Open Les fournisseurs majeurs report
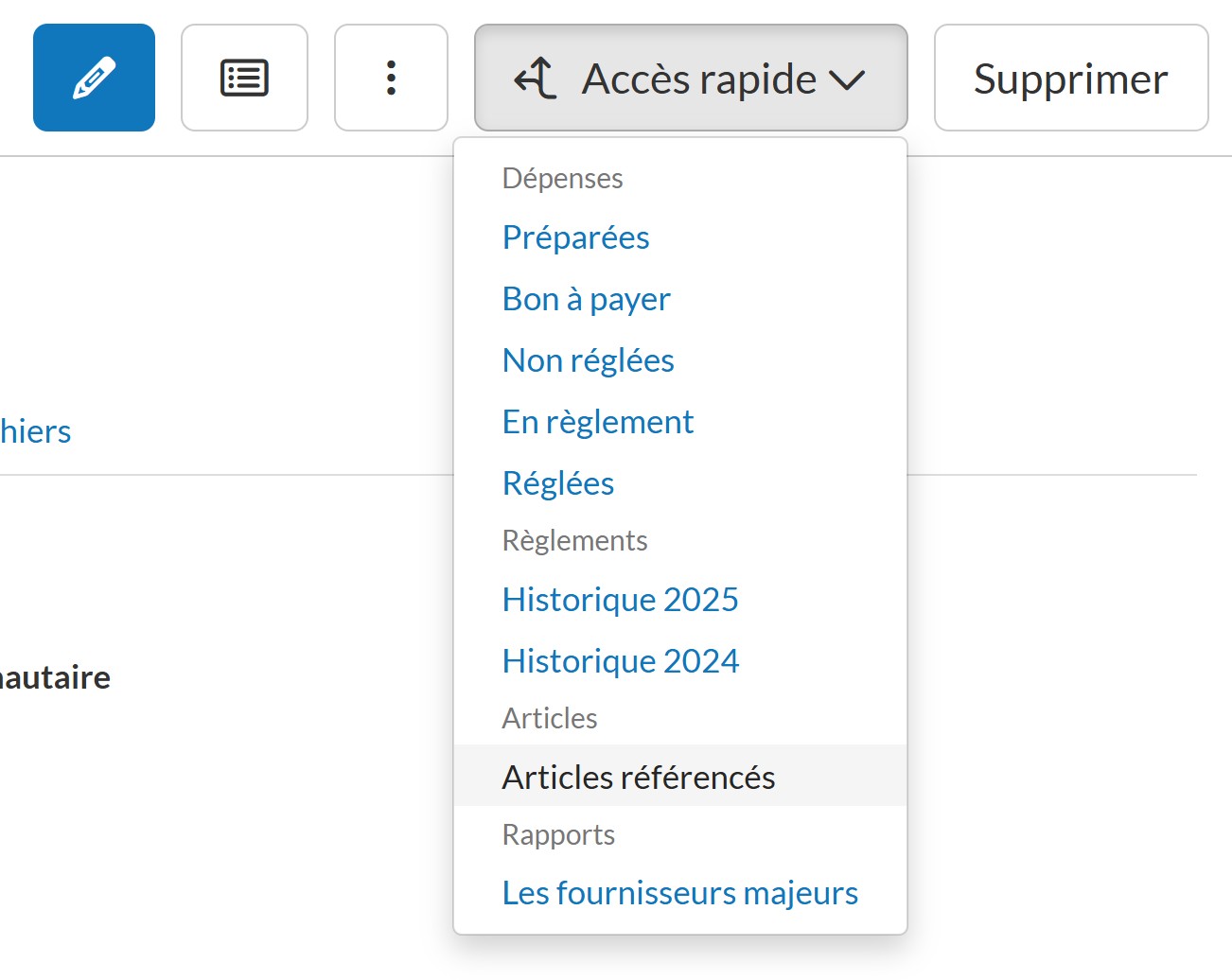The width and height of the screenshot is (1232, 980). (679, 893)
